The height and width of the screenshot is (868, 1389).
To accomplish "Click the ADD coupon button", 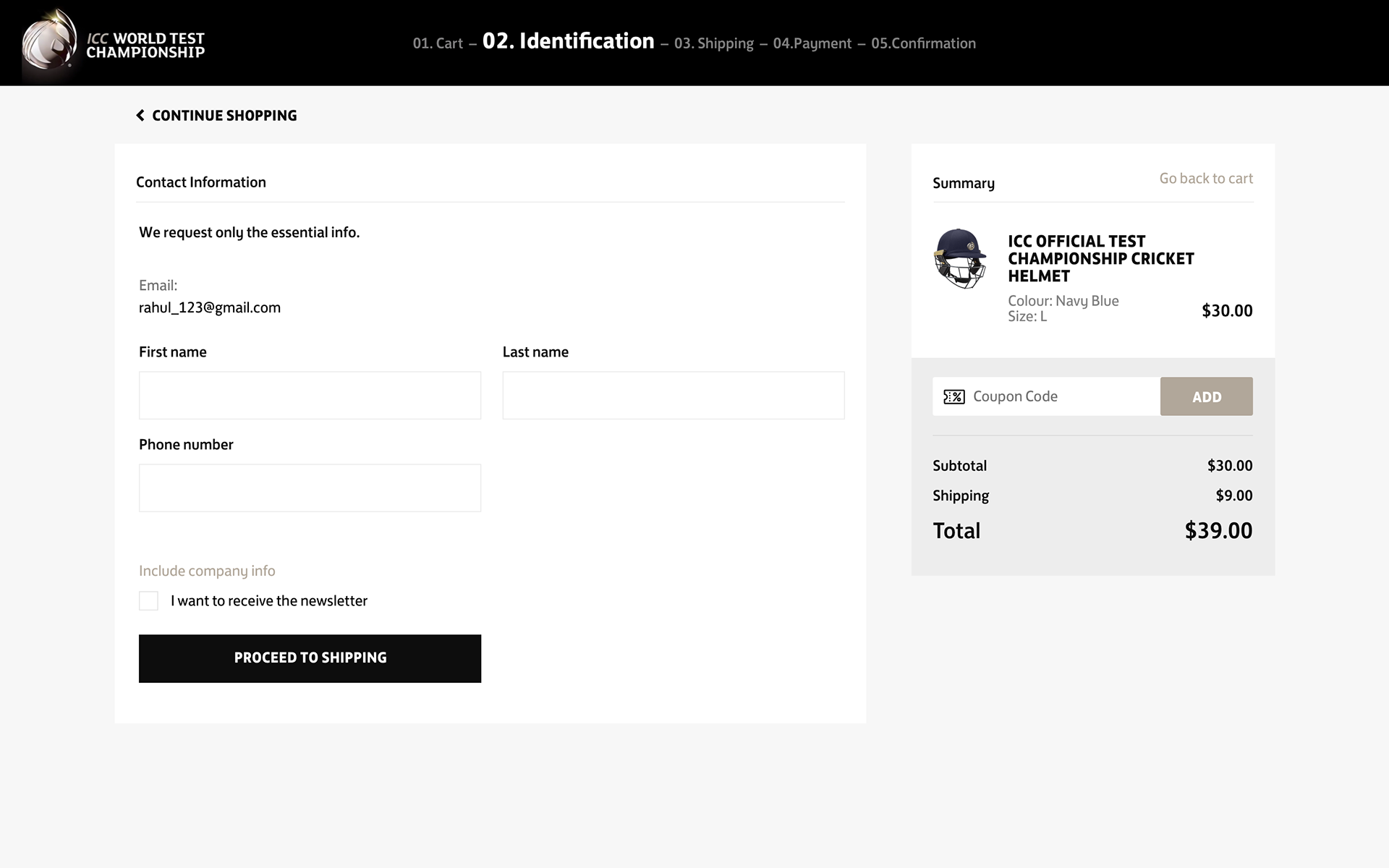I will coord(1206,396).
